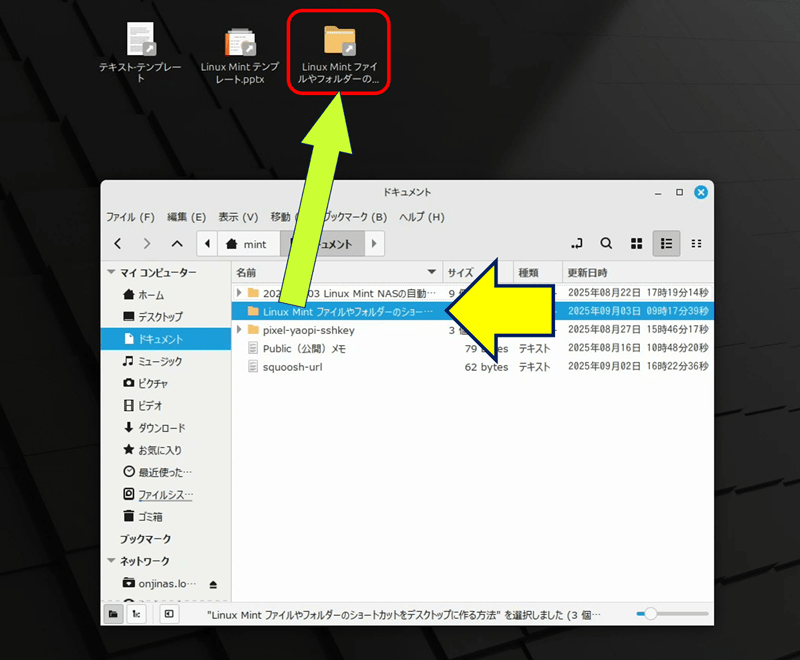Open ファイル (F) menu
Image resolution: width=800 pixels, height=660 pixels.
130,217
